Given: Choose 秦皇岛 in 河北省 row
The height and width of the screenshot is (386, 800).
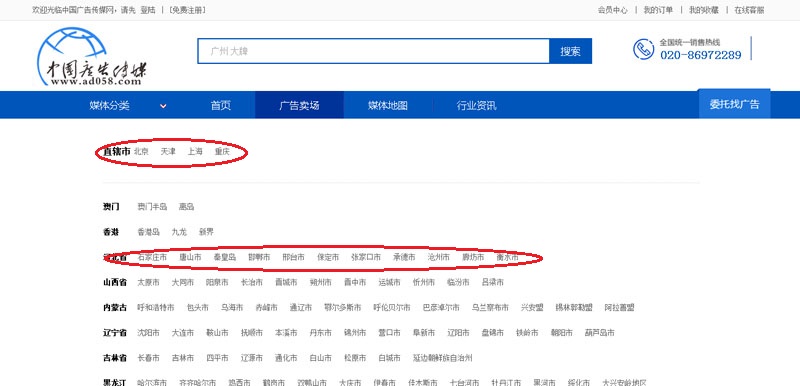Looking at the screenshot, I should (x=225, y=258).
